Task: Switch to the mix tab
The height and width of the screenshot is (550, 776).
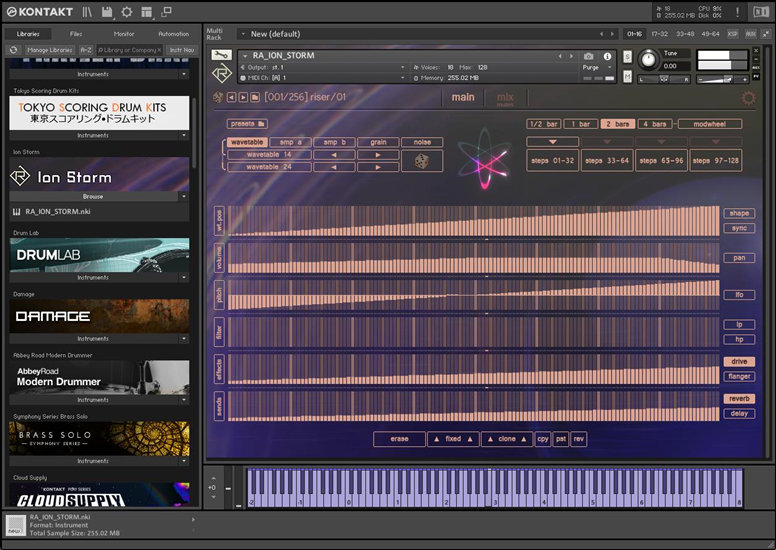Action: pyautogui.click(x=505, y=98)
